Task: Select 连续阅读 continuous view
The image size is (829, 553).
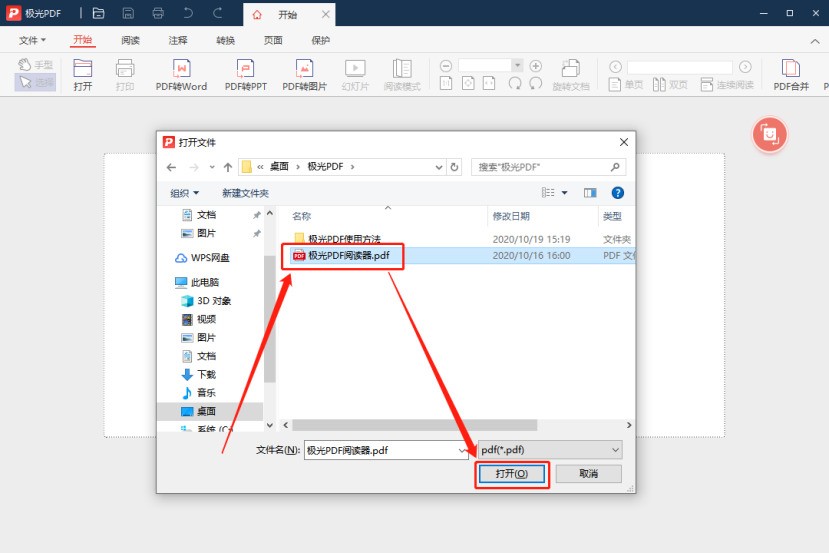Action: coord(727,84)
